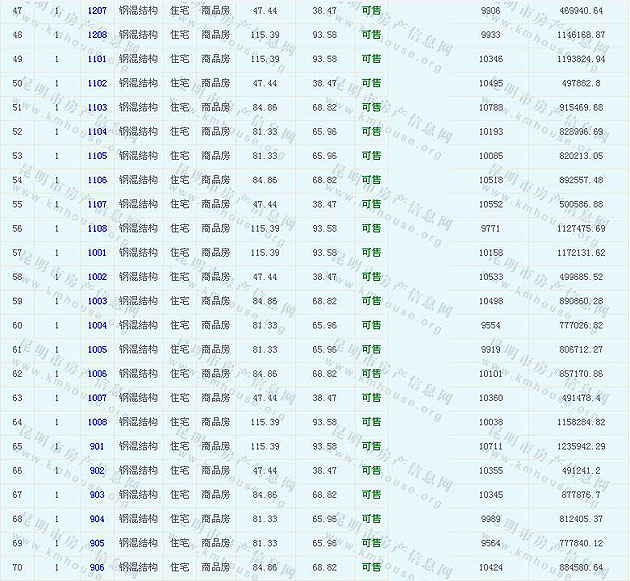
Task: Click room 1005 link
Action: coord(97,350)
